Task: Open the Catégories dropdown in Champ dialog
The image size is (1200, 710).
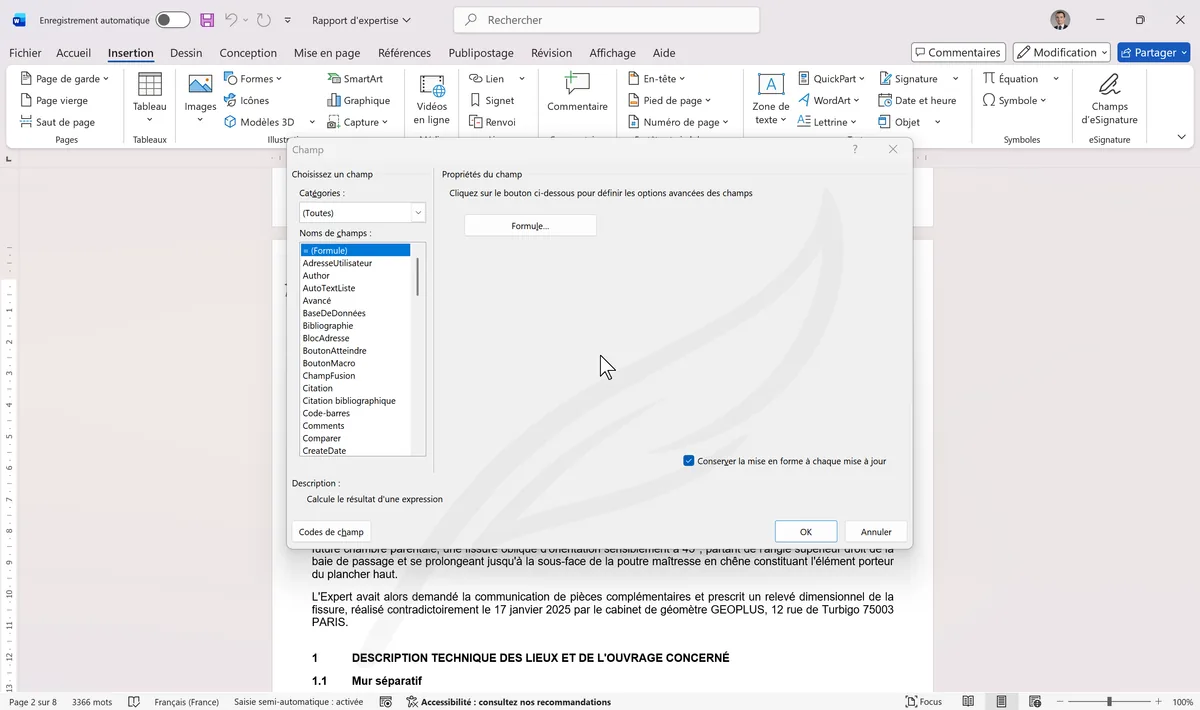Action: click(418, 213)
